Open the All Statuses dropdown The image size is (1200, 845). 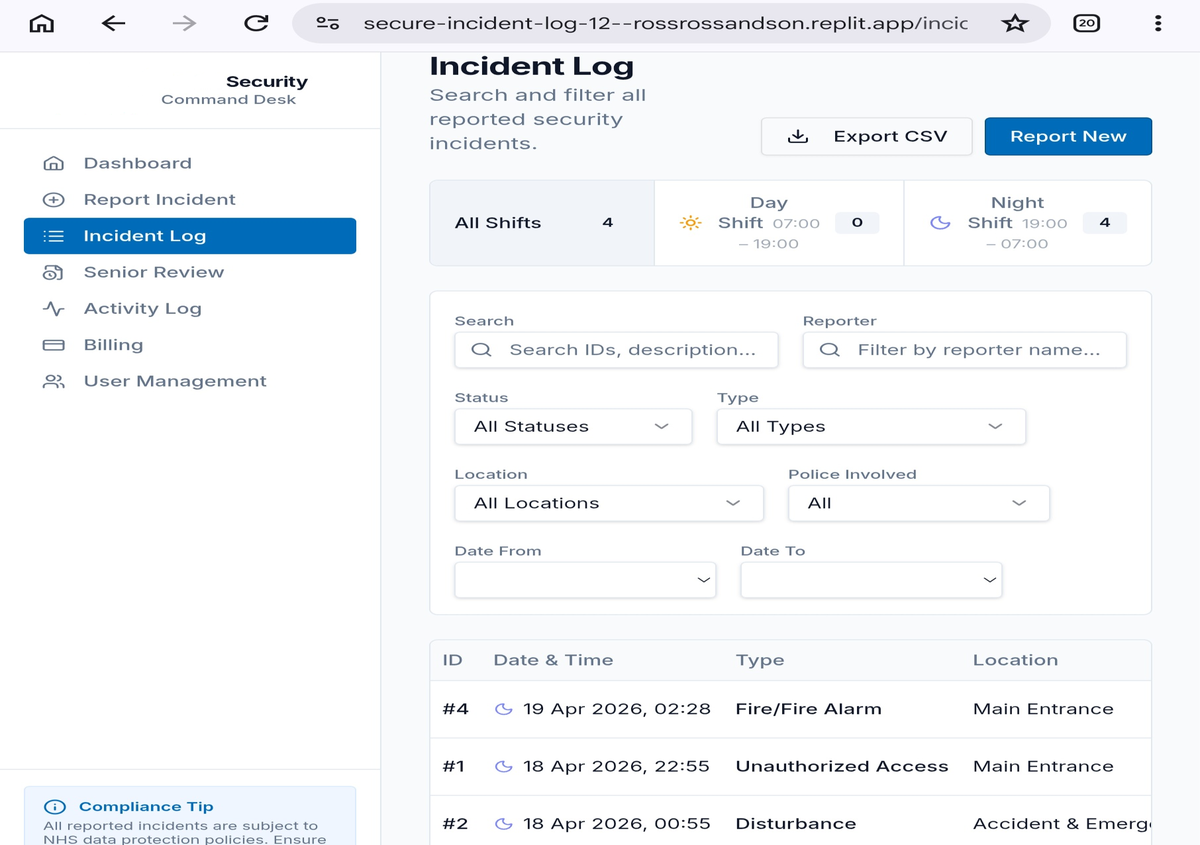[573, 427]
